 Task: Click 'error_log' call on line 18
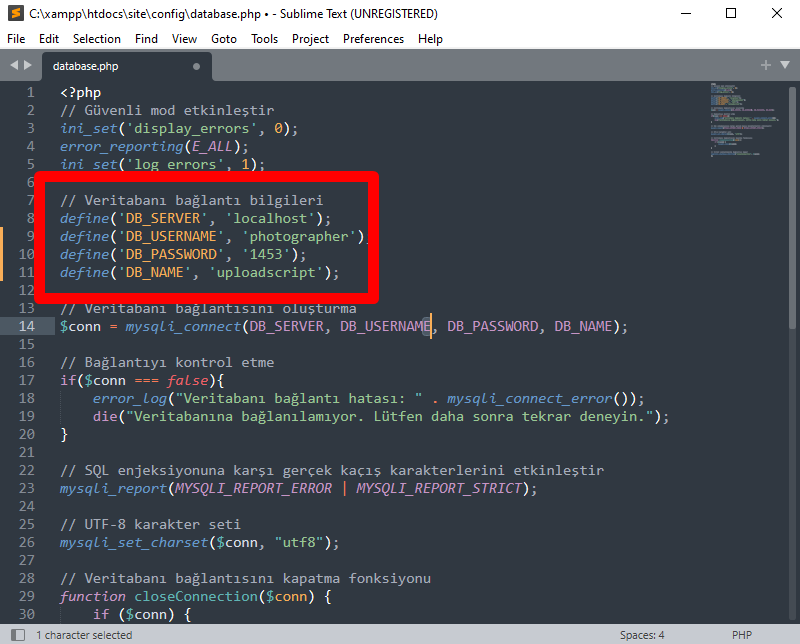coord(130,398)
